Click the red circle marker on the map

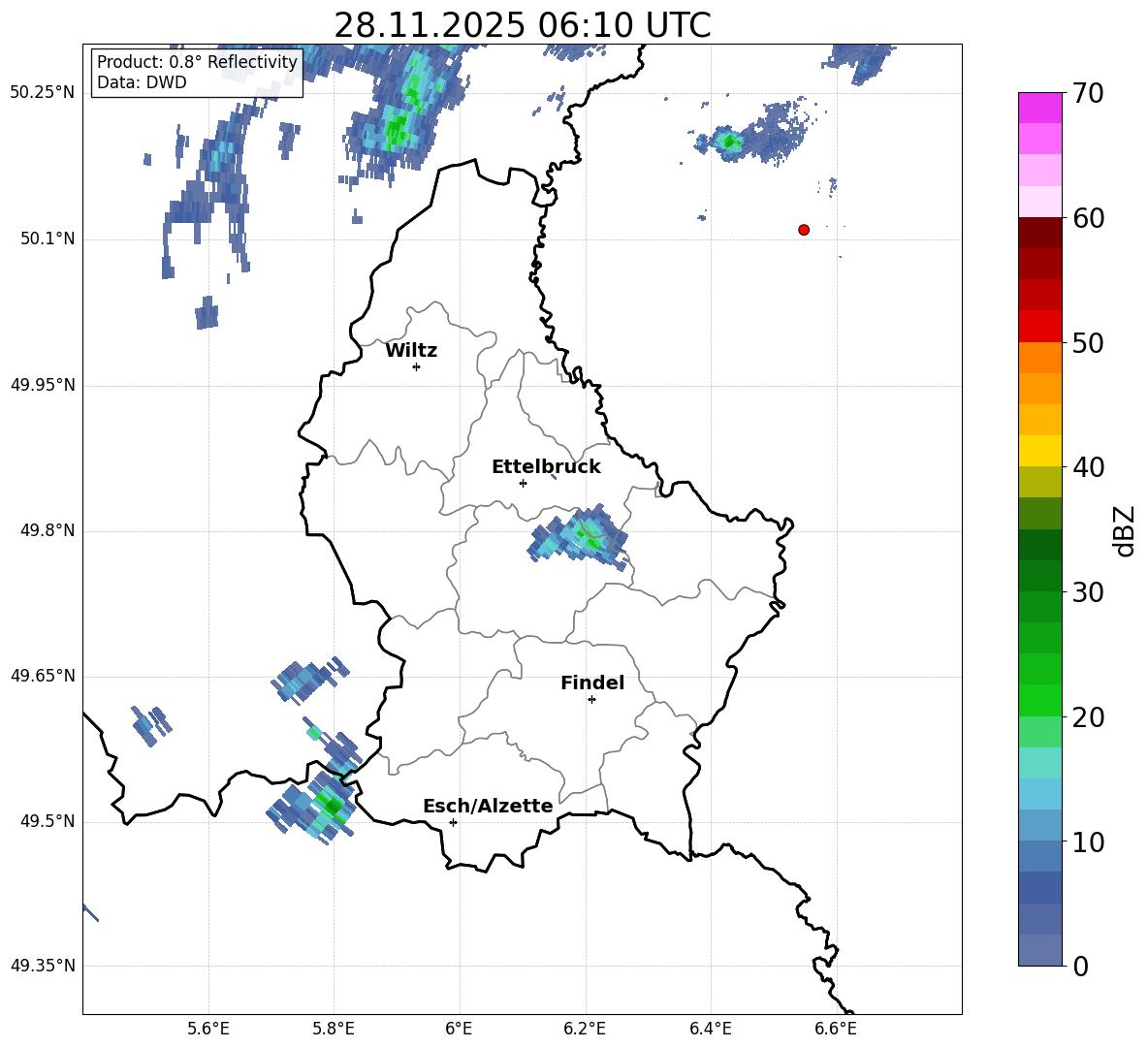tap(803, 230)
